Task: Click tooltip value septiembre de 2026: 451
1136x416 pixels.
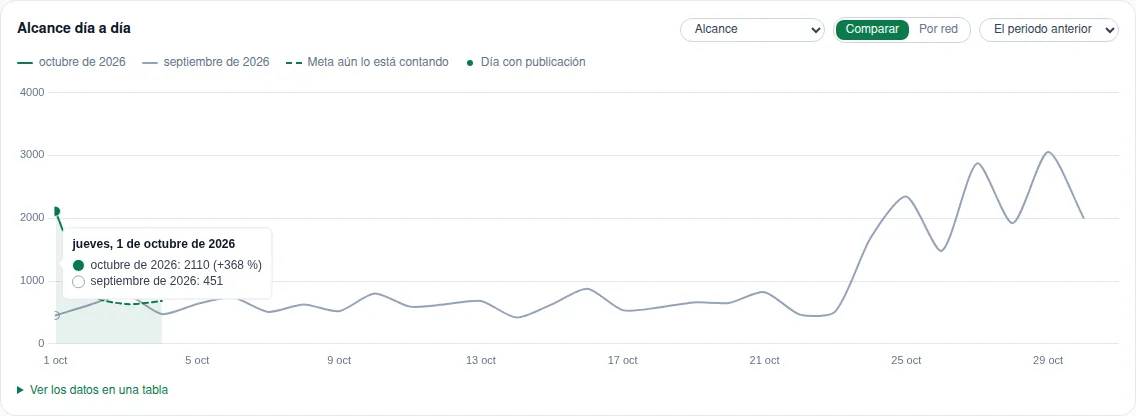Action: (156, 281)
